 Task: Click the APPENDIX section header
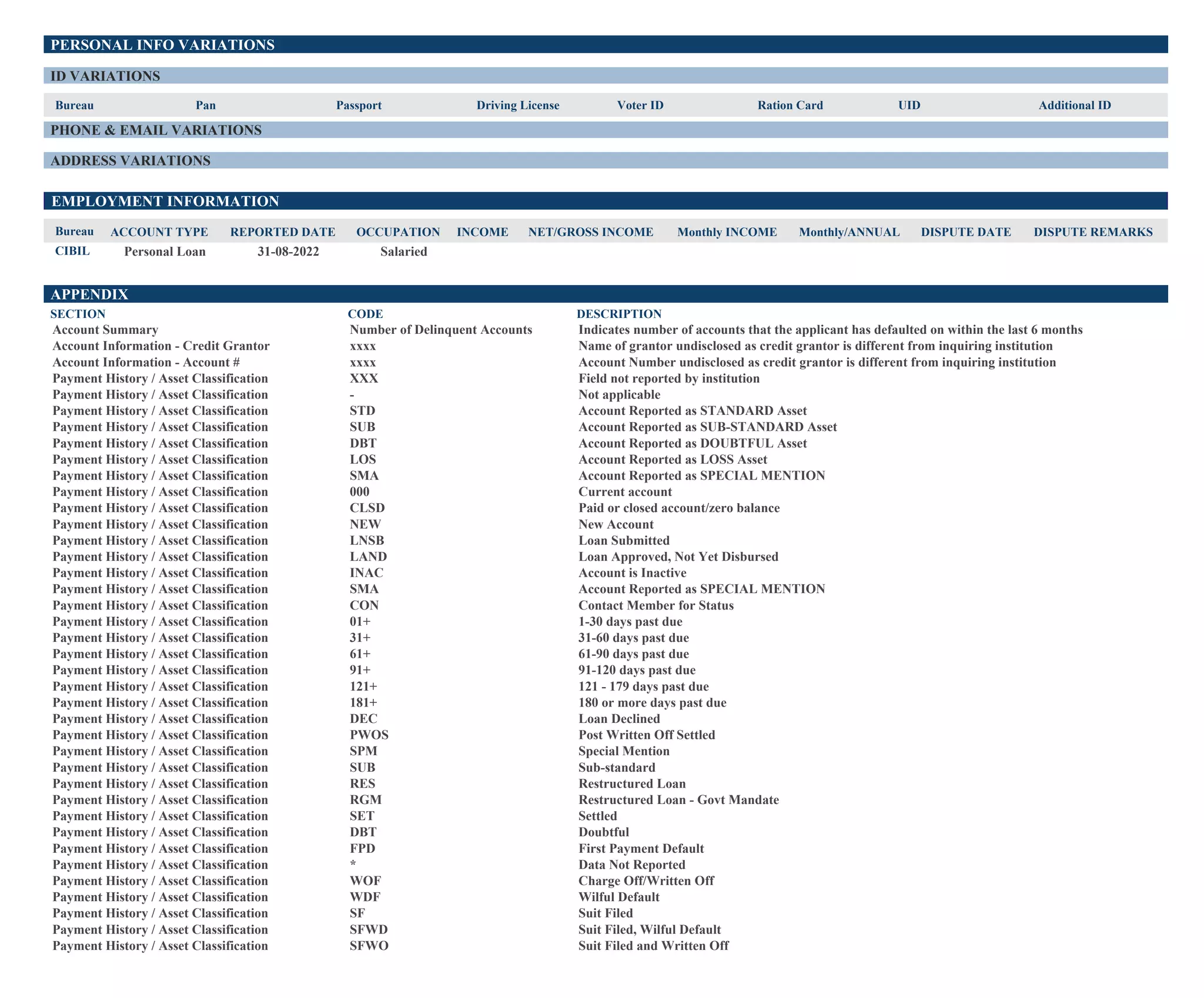click(x=606, y=294)
